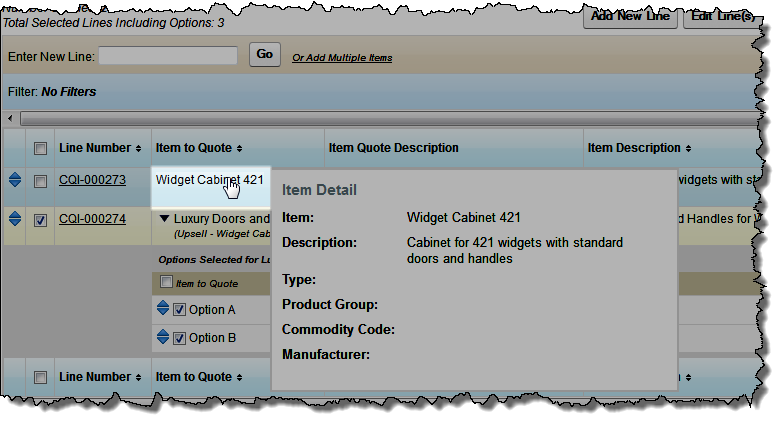Click the Add New Line button
784x425 pixels.
[x=630, y=17]
